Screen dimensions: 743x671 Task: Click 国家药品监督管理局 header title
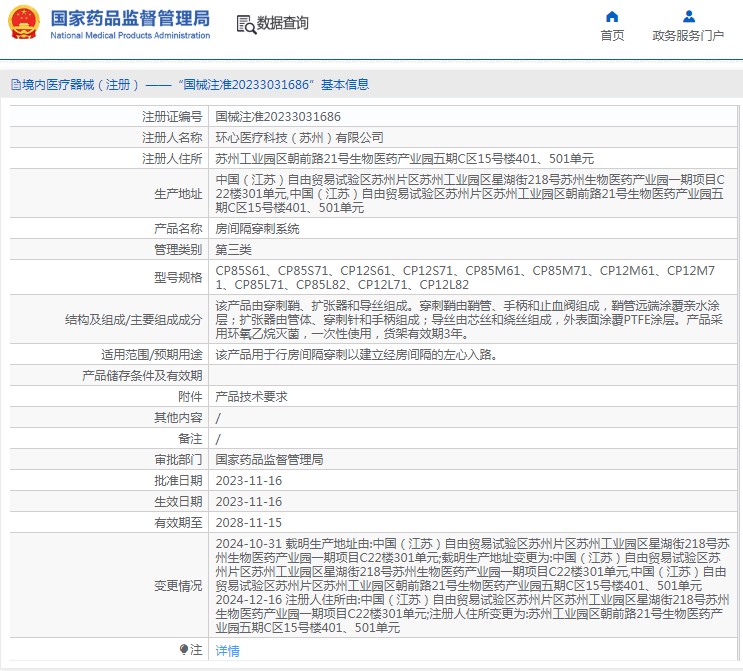[x=130, y=18]
